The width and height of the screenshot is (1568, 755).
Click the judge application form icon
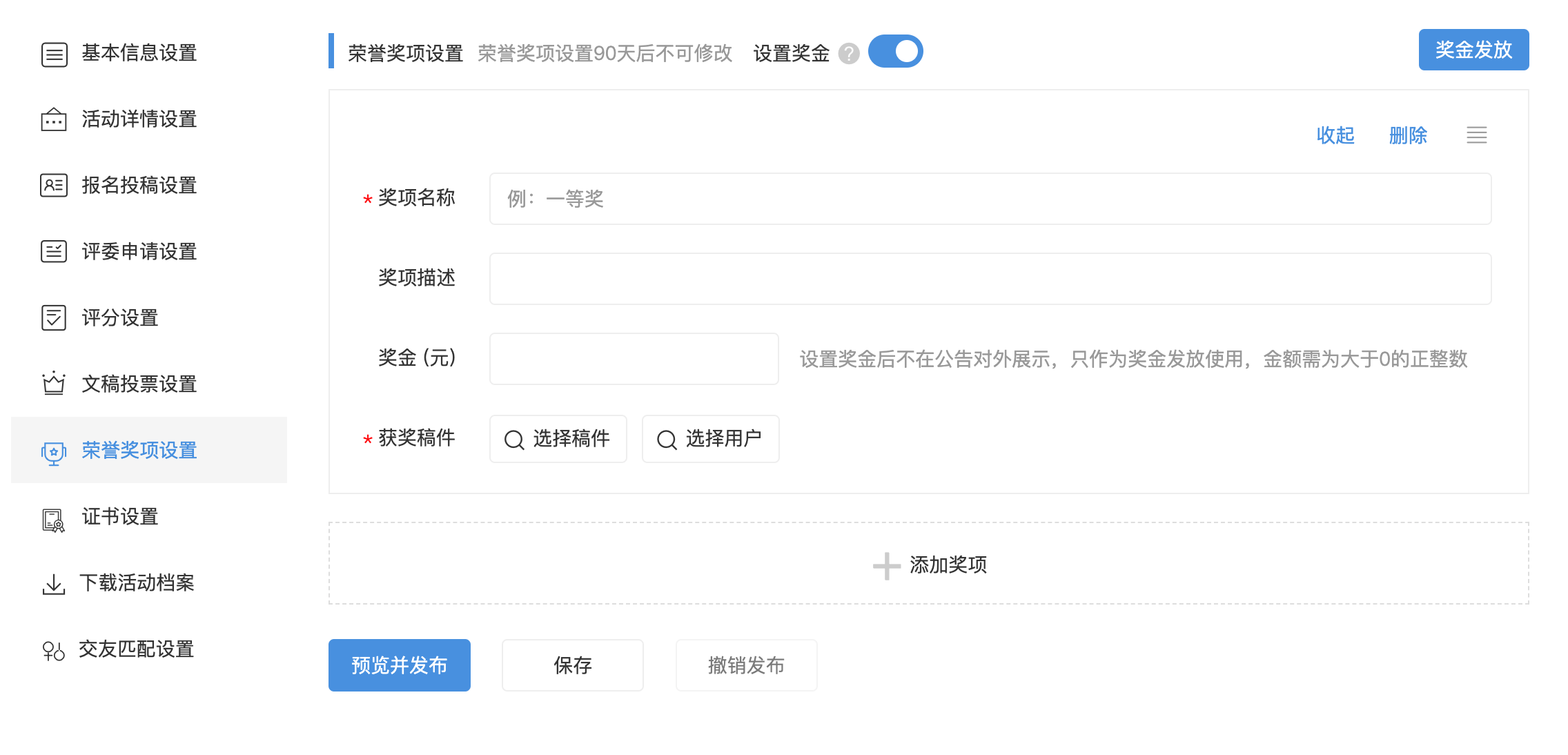pos(54,251)
